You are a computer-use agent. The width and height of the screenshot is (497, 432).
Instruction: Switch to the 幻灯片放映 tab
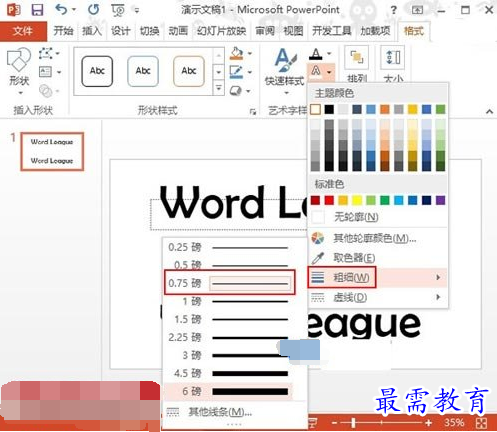click(x=221, y=31)
